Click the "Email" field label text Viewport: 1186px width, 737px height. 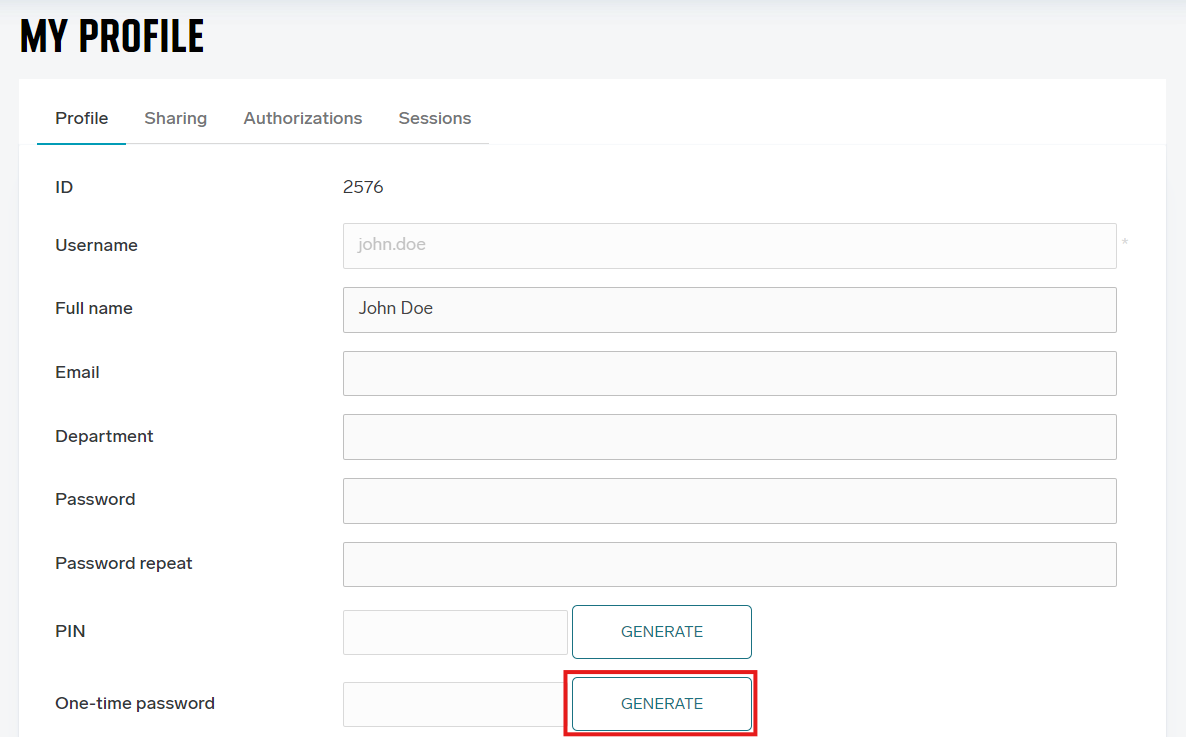(x=77, y=372)
